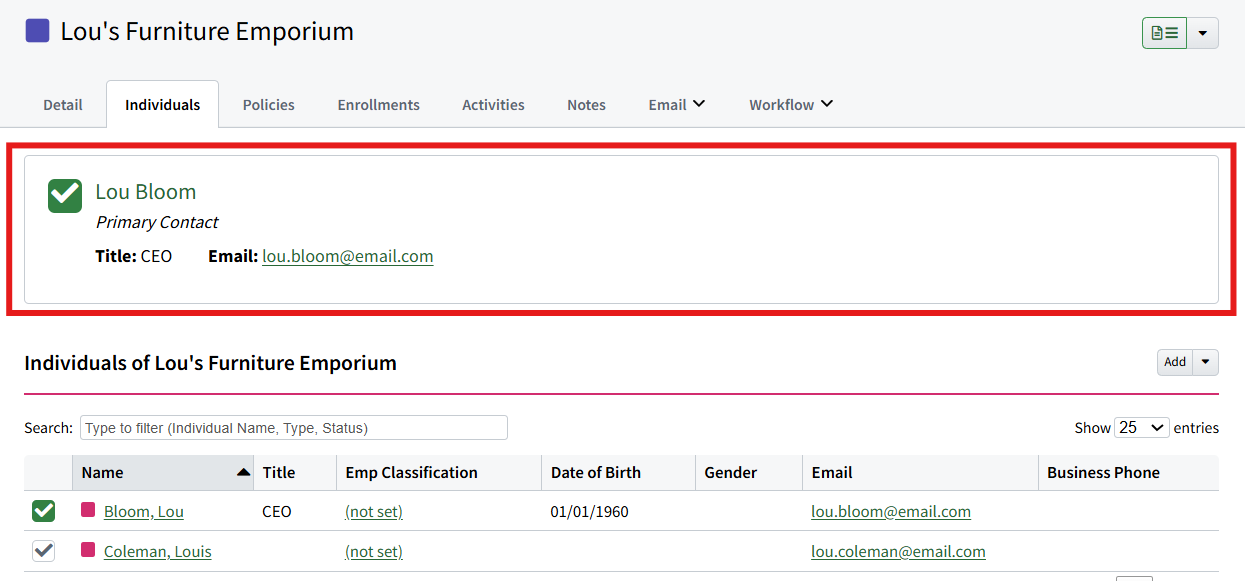
Task: Select the CEO title cell
Action: tap(277, 512)
